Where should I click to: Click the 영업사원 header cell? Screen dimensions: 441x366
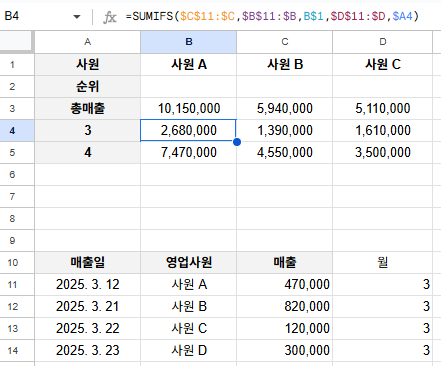[x=189, y=262]
